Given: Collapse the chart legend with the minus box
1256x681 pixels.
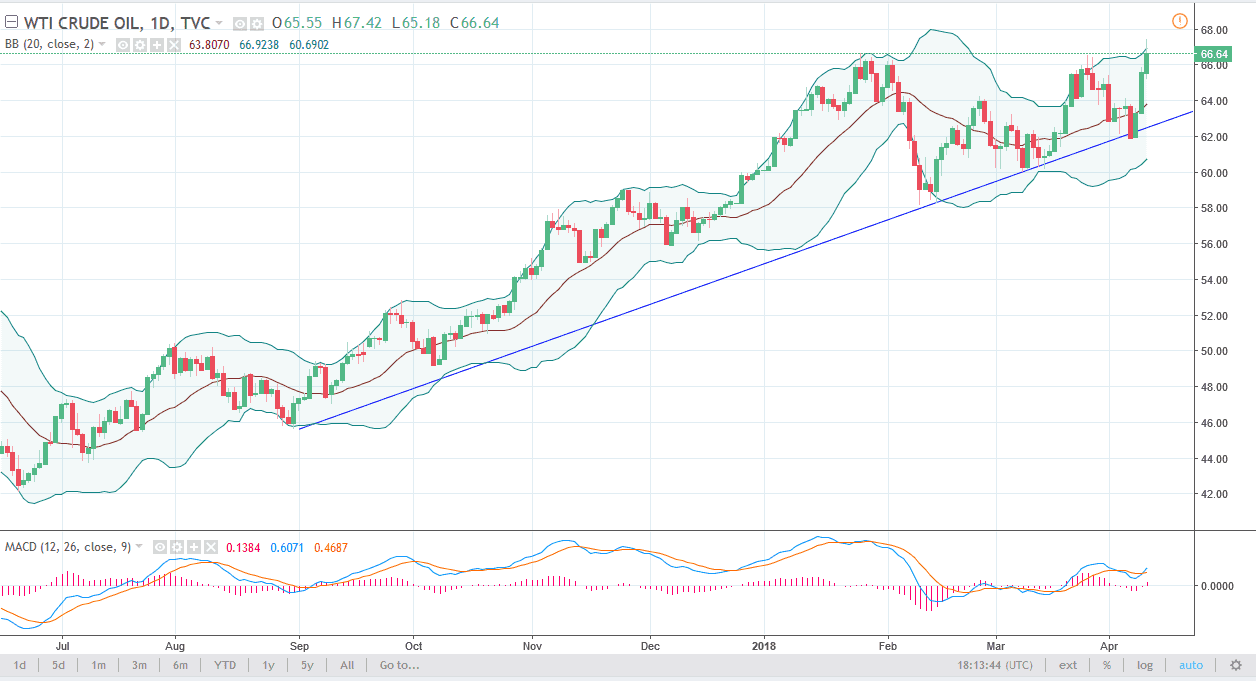Looking at the screenshot, I should (11, 22).
